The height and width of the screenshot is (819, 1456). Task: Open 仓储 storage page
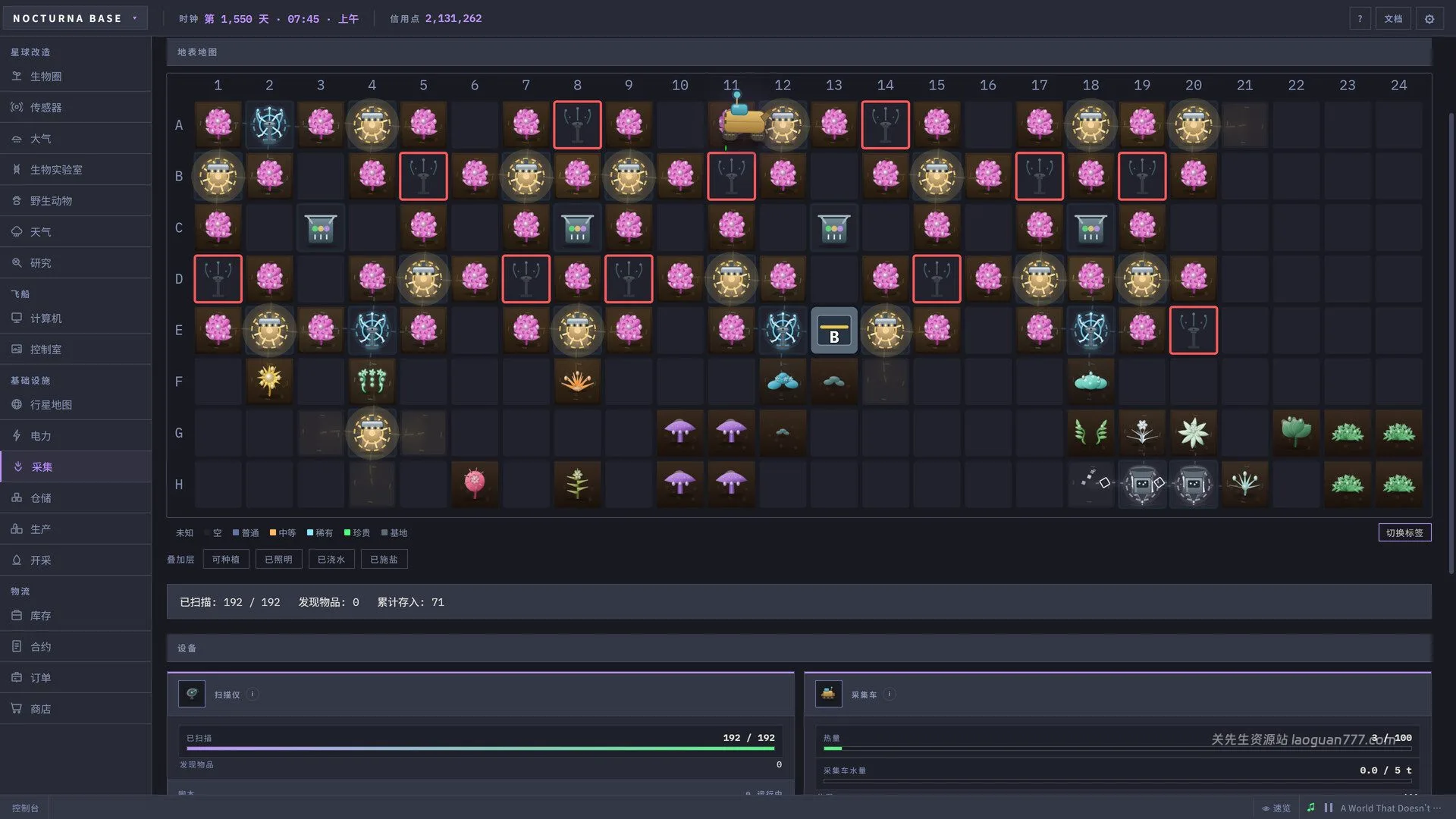(76, 498)
